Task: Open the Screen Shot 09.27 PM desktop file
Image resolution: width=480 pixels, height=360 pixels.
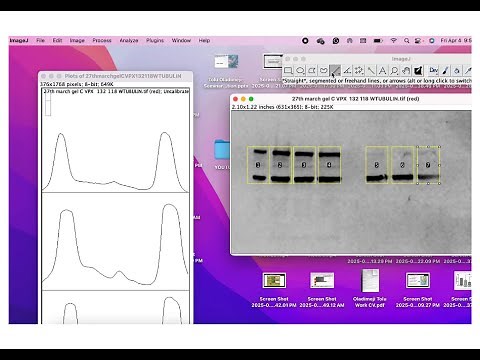Action: click(418, 290)
